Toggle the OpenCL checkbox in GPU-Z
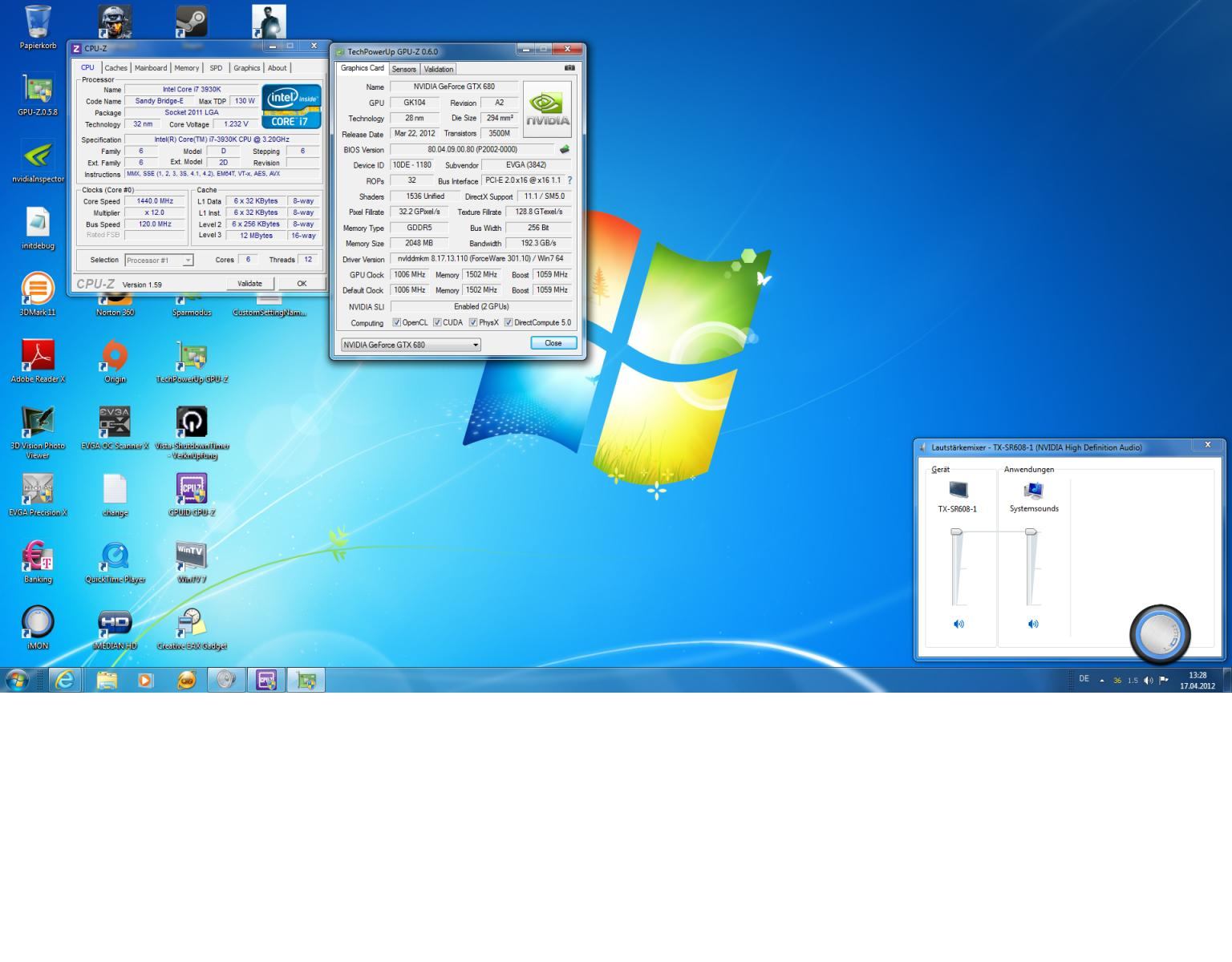The height and width of the screenshot is (962, 1232). (x=396, y=322)
